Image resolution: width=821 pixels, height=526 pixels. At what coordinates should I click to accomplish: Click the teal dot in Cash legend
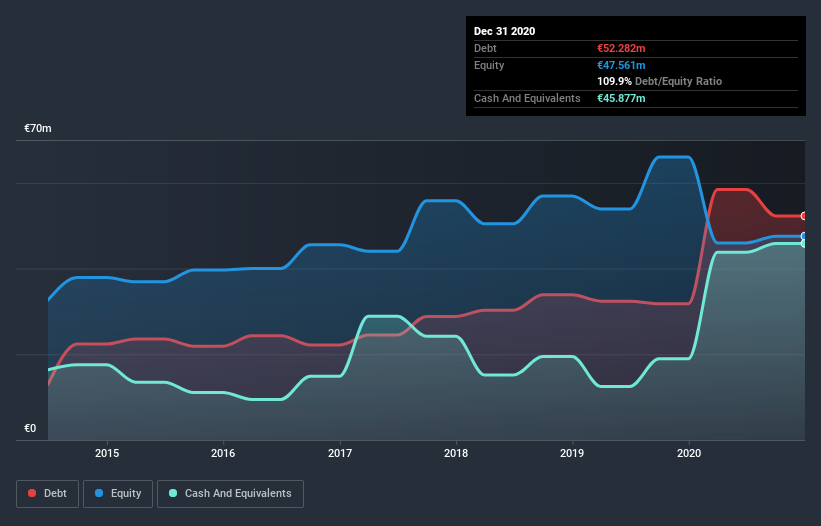tap(173, 493)
